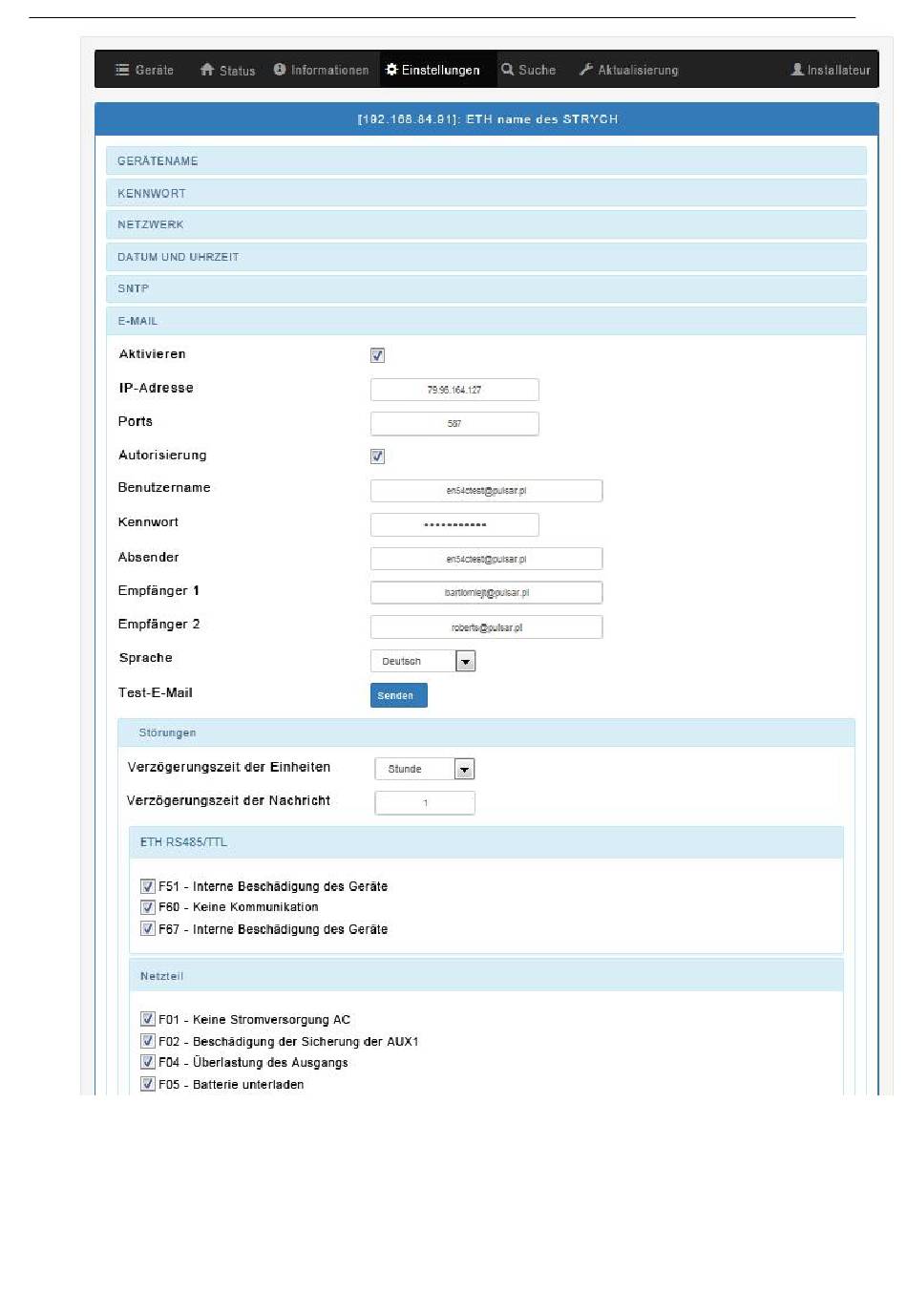
Task: Open the Sprache dropdown showing Deutsch
Action: tap(423, 661)
